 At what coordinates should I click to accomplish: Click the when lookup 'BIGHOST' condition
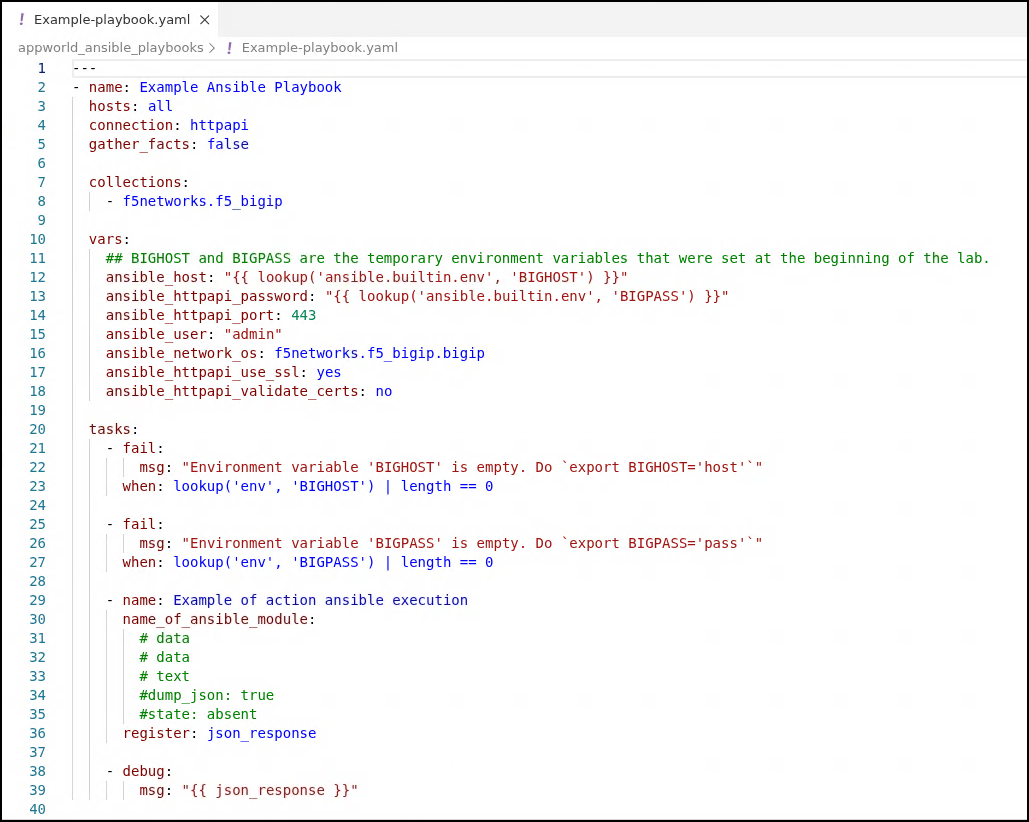pyautogui.click(x=333, y=487)
